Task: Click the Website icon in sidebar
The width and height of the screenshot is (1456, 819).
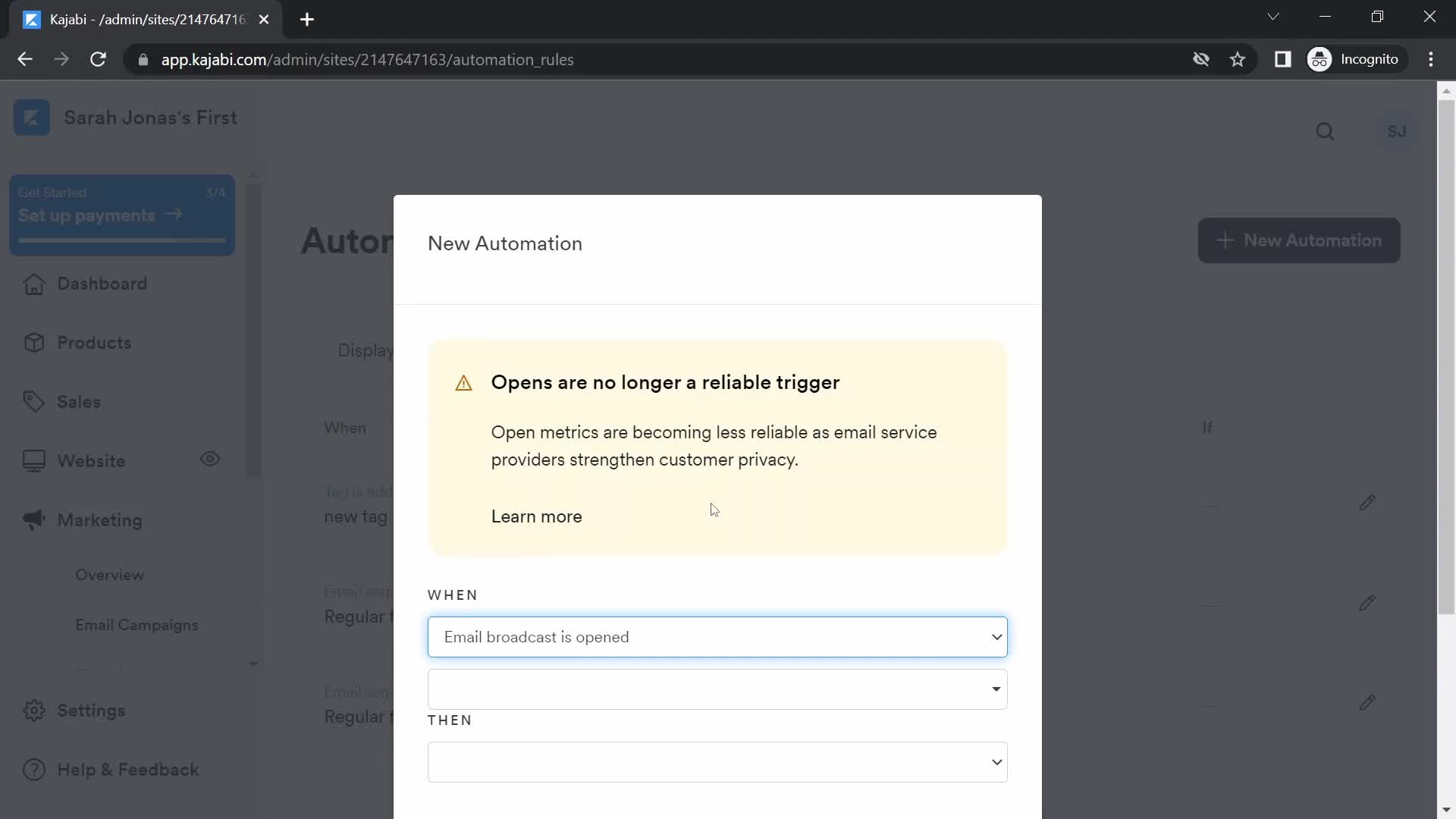Action: (33, 460)
